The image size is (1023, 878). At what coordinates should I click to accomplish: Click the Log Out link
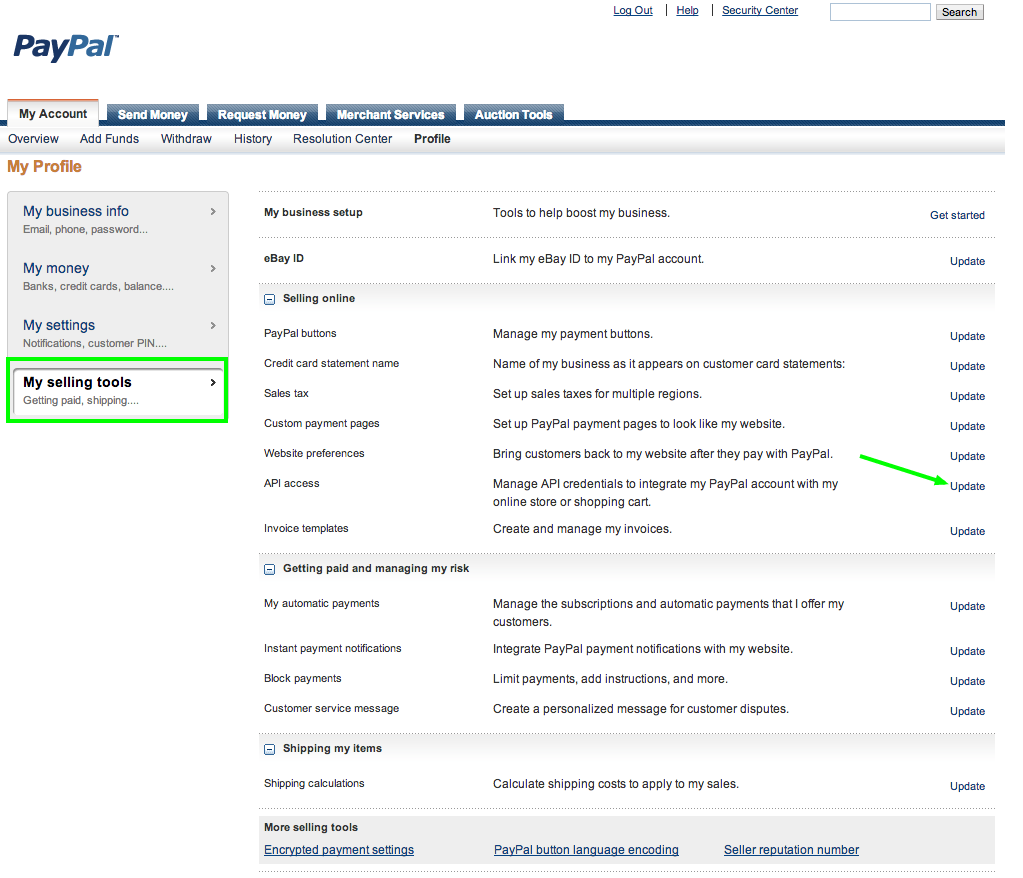632,10
